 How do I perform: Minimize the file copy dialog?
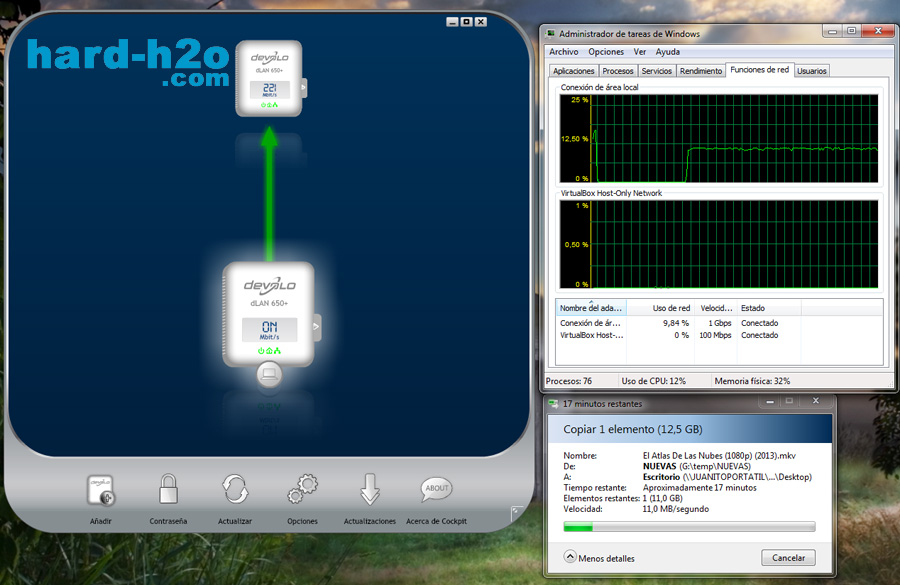770,401
